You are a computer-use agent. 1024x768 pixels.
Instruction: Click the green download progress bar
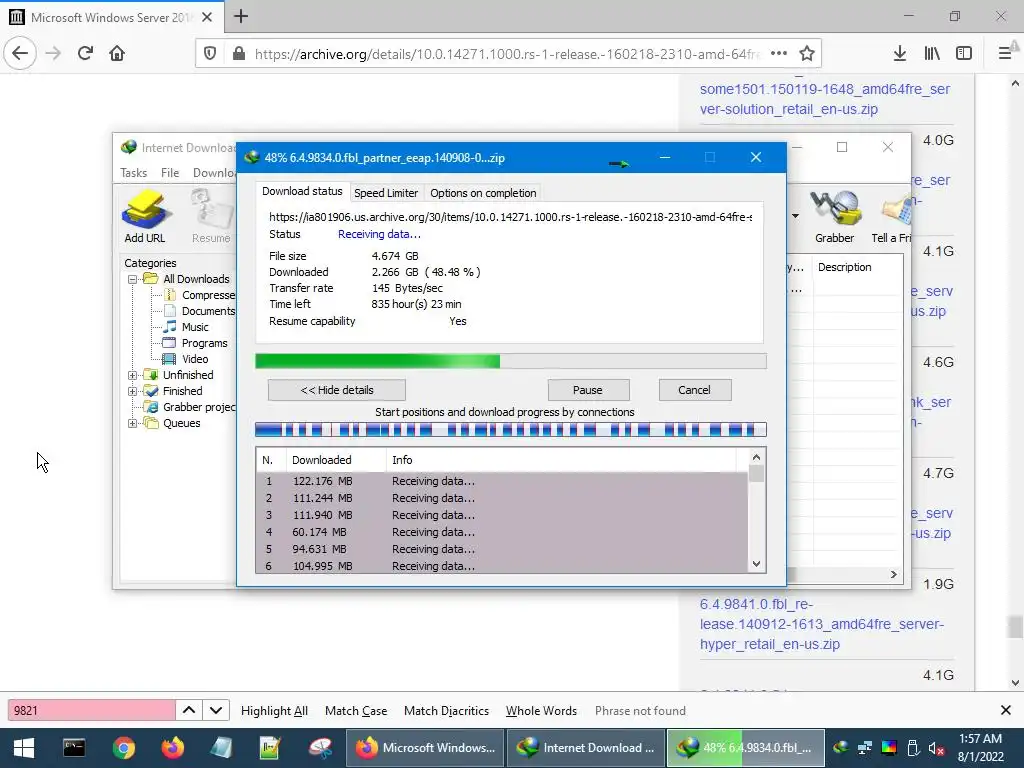[511, 361]
